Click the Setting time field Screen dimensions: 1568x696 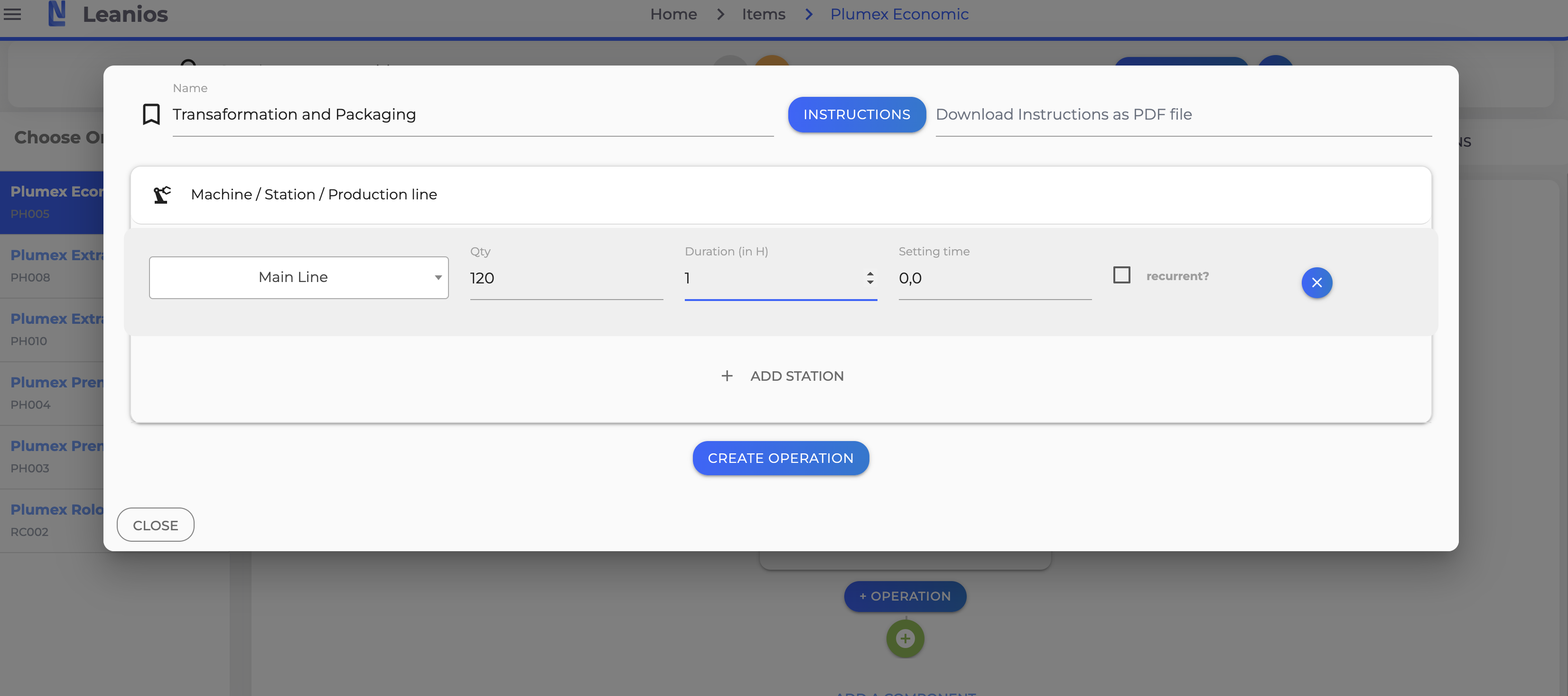coord(994,278)
